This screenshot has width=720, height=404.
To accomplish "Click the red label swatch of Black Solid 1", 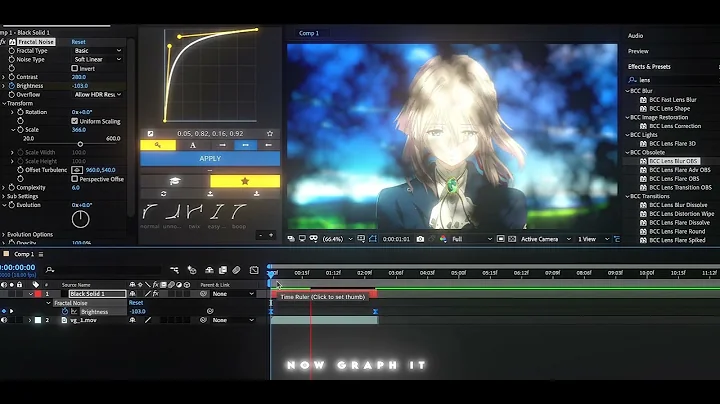I will [38, 294].
